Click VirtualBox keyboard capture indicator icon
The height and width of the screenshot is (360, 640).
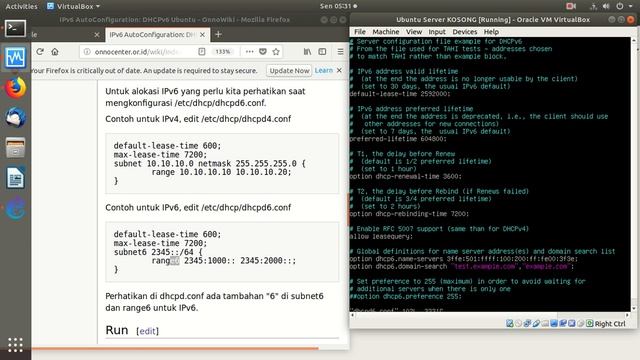coord(589,323)
